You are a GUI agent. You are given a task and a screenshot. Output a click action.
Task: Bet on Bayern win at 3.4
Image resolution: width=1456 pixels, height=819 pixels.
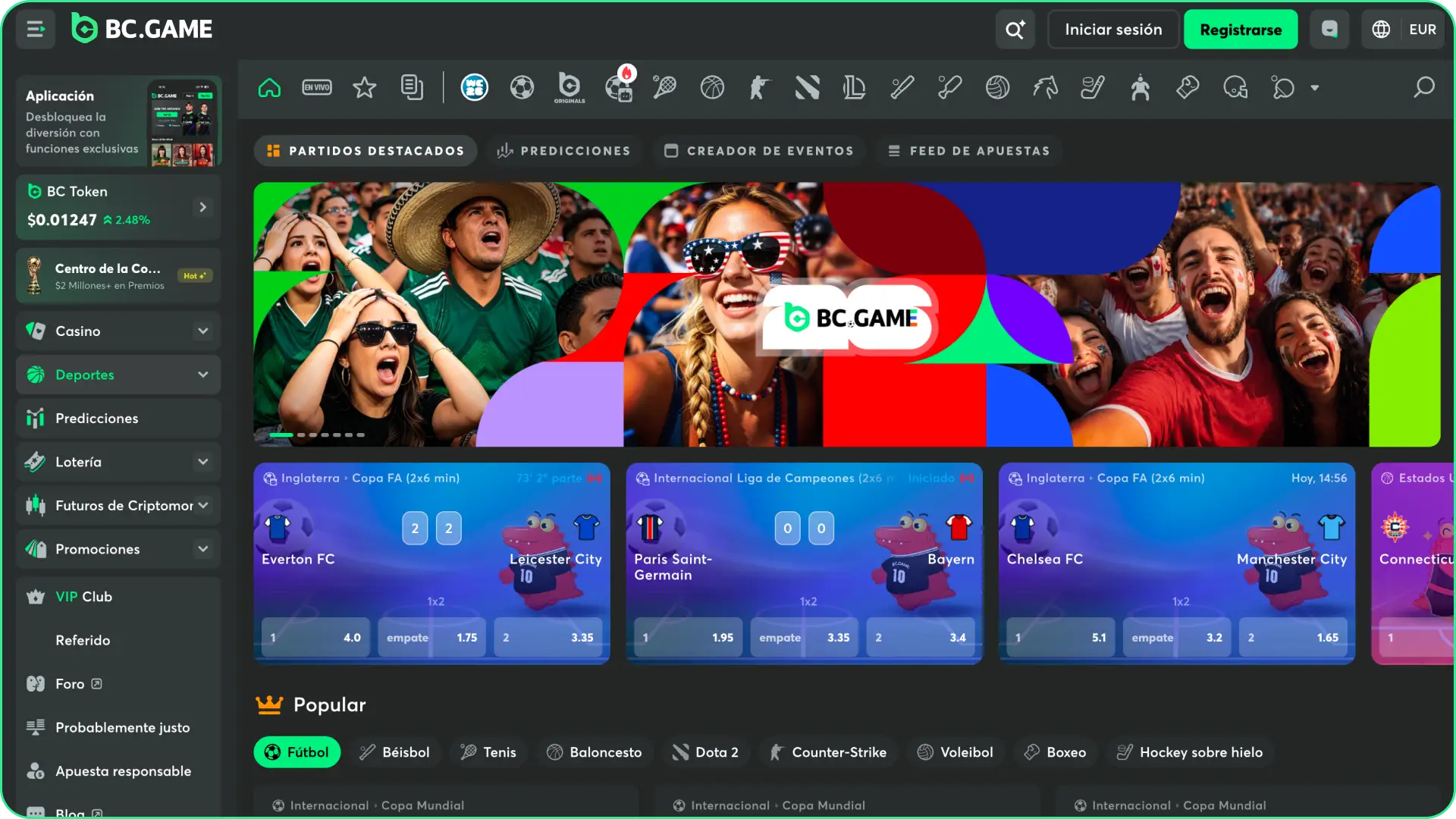921,638
